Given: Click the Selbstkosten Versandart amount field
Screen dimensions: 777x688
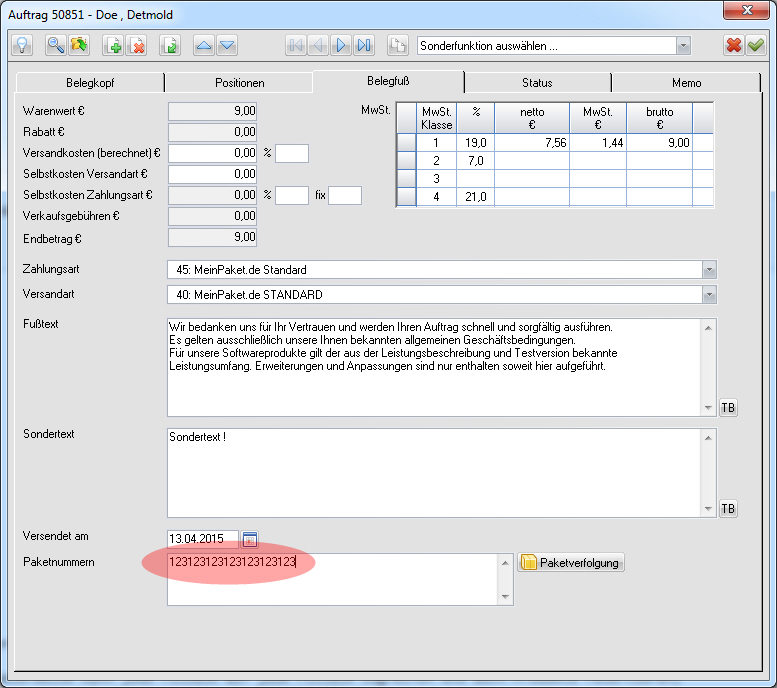Looking at the screenshot, I should (x=213, y=174).
